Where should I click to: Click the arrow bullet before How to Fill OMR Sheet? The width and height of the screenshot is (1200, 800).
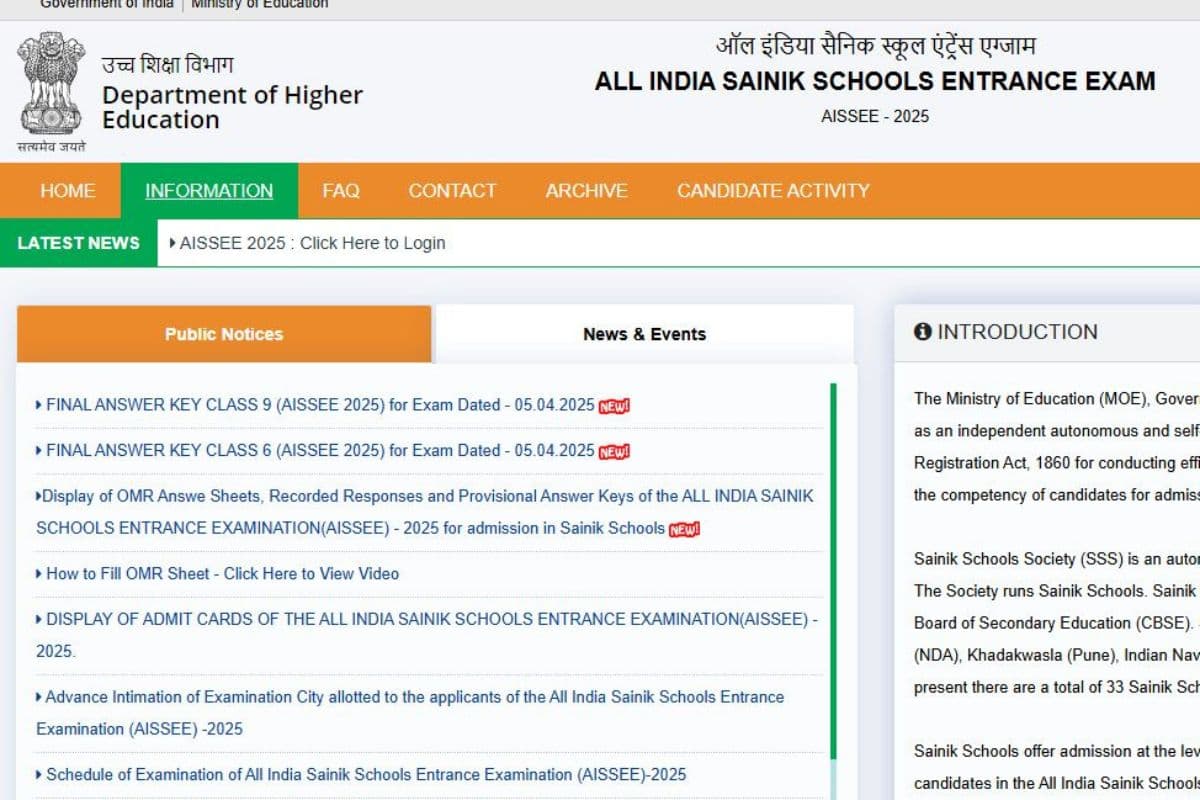37,573
